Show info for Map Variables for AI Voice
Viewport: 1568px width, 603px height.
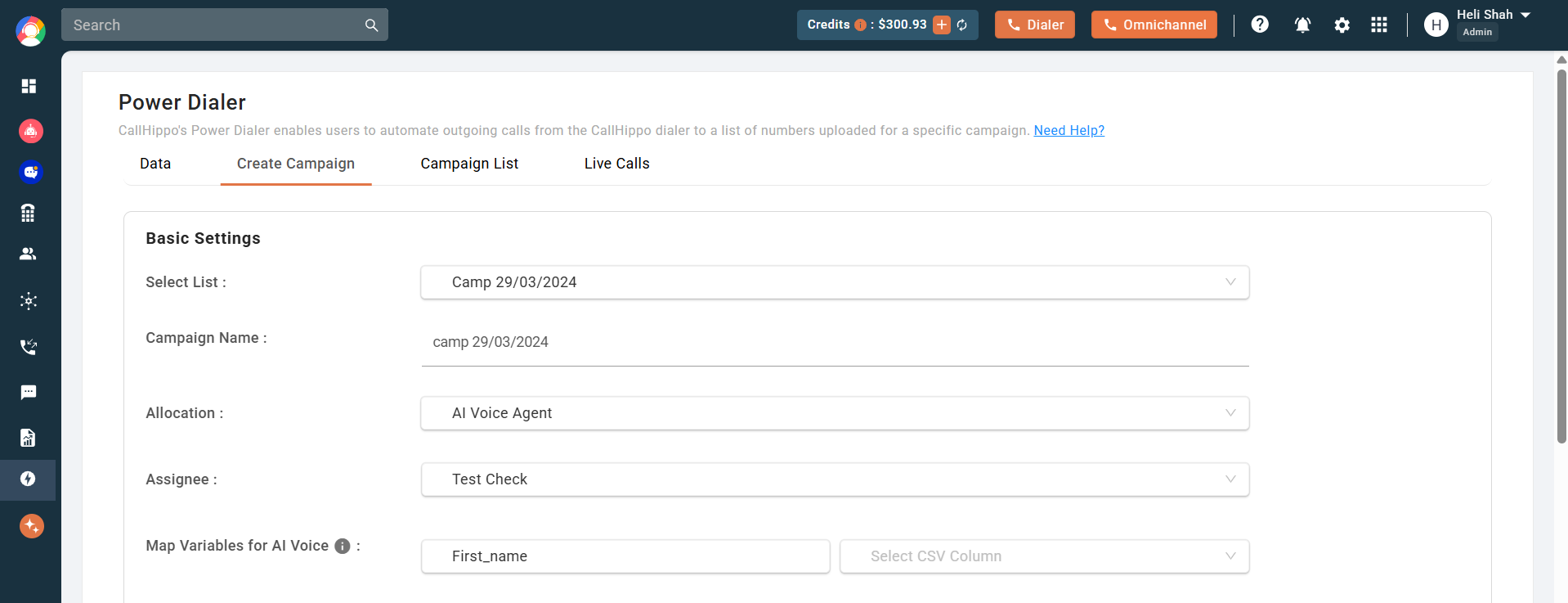pyautogui.click(x=343, y=546)
